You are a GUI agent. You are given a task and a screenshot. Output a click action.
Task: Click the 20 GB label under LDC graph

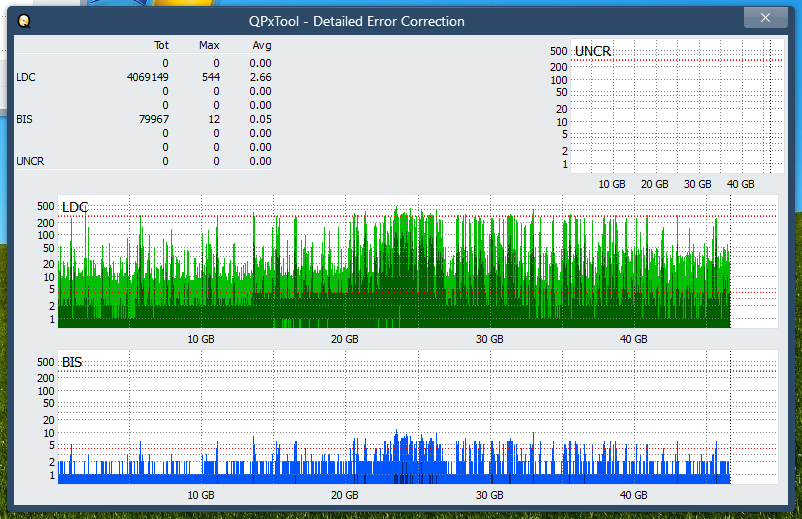pos(344,339)
